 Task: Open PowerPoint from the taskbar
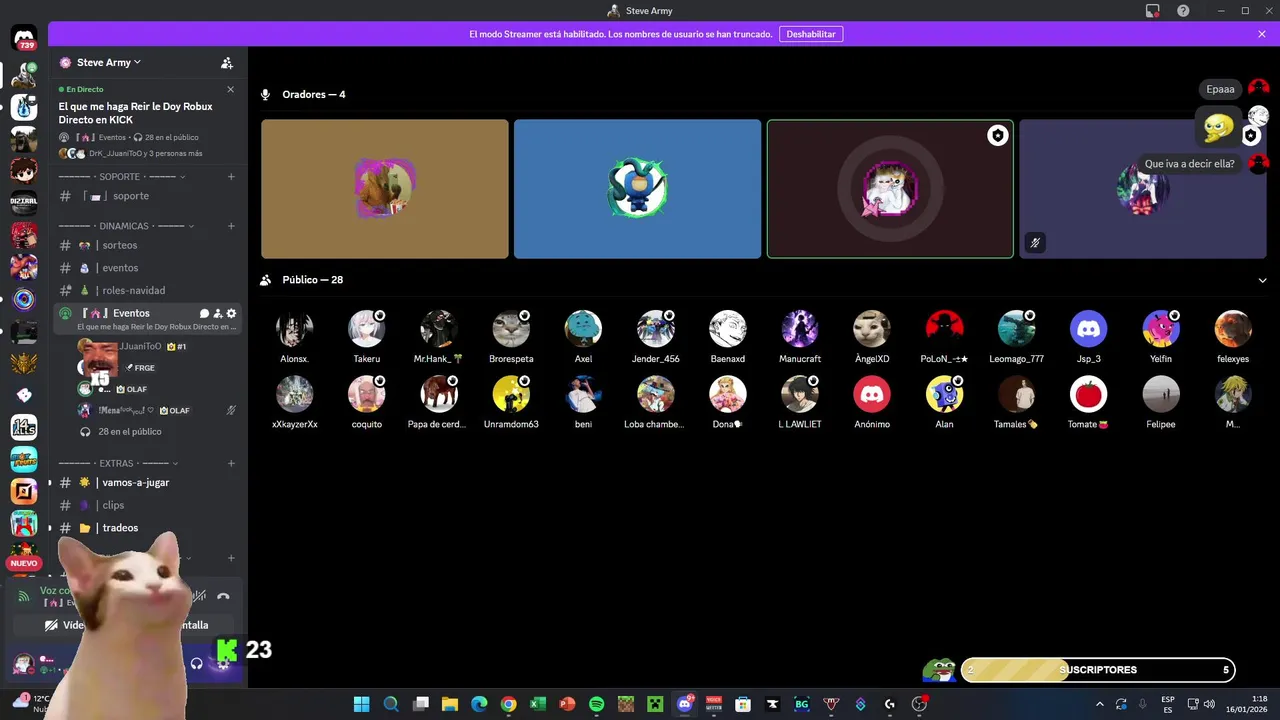click(x=567, y=704)
